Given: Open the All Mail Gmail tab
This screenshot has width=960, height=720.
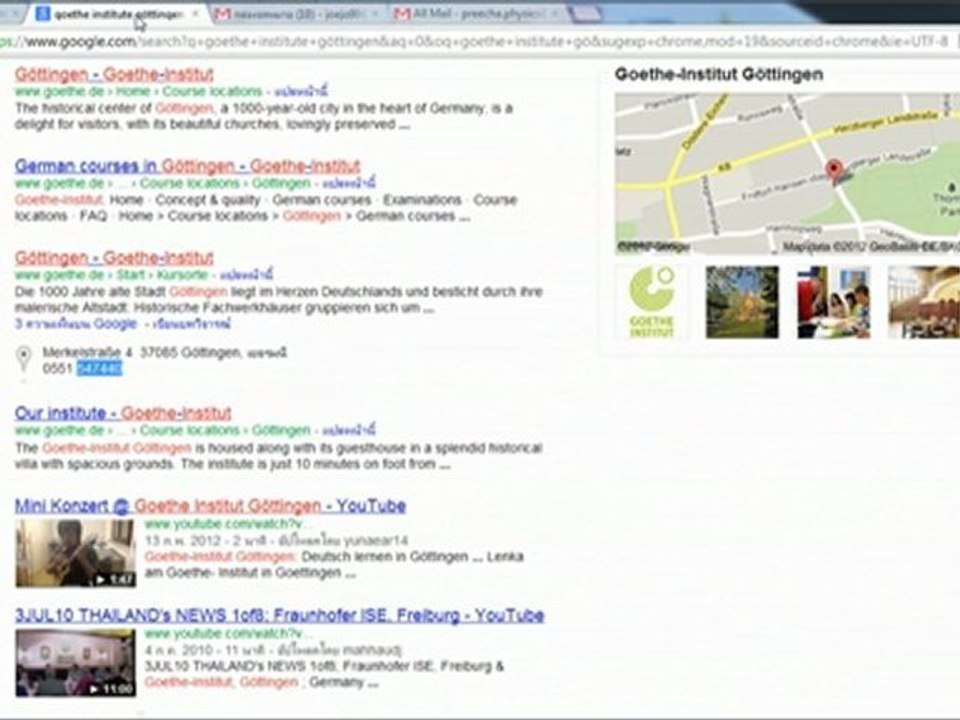Looking at the screenshot, I should 478,15.
